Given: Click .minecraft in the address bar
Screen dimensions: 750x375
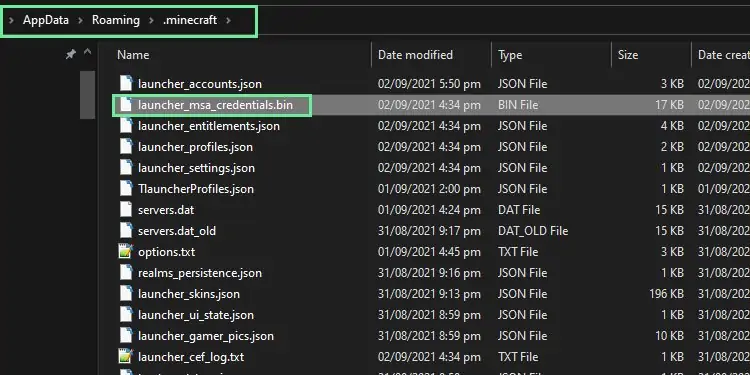Looking at the screenshot, I should pyautogui.click(x=190, y=20).
